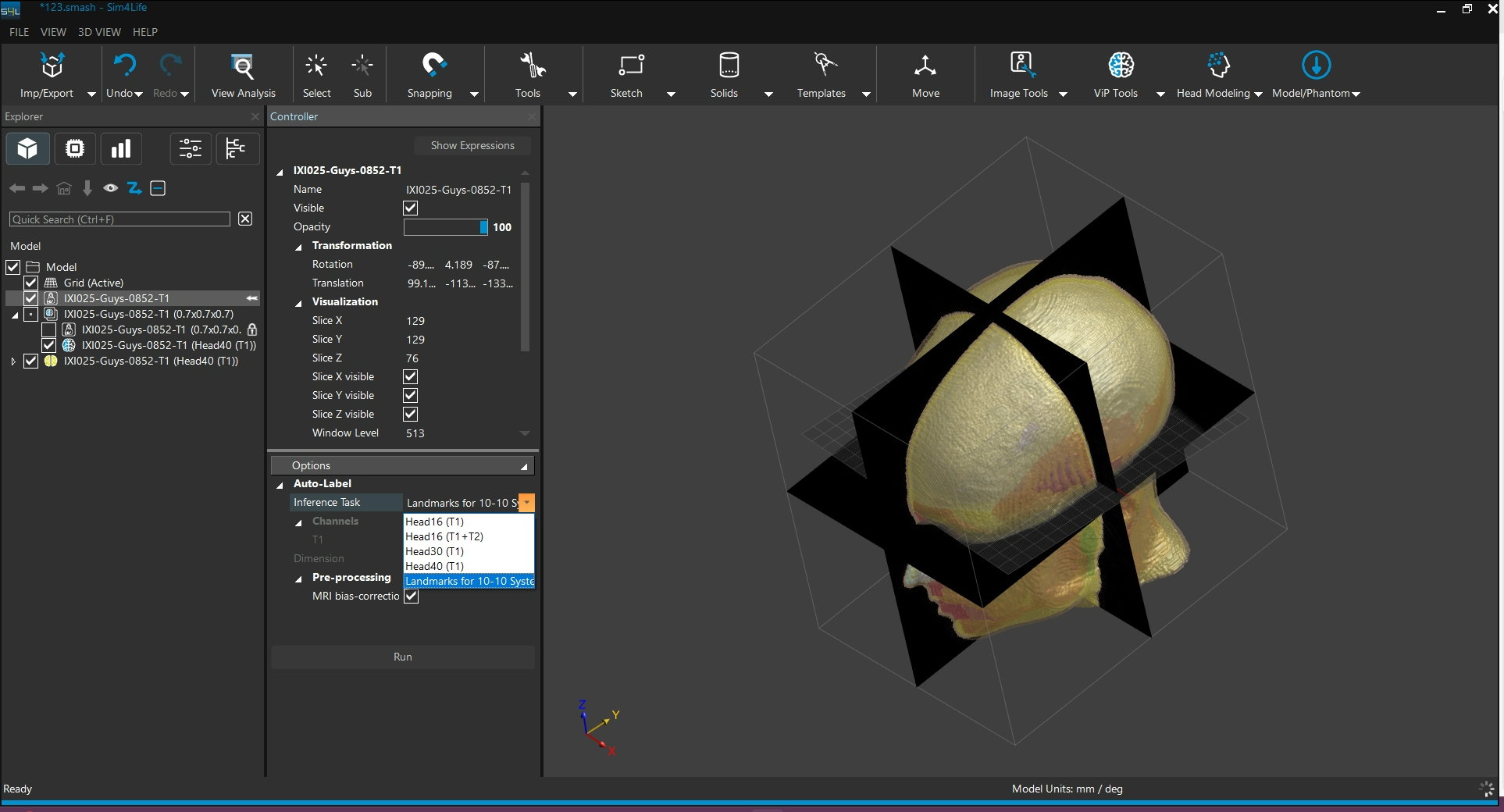Expand the last IXI025 Head40 tree item
The image size is (1504, 812).
point(13,361)
